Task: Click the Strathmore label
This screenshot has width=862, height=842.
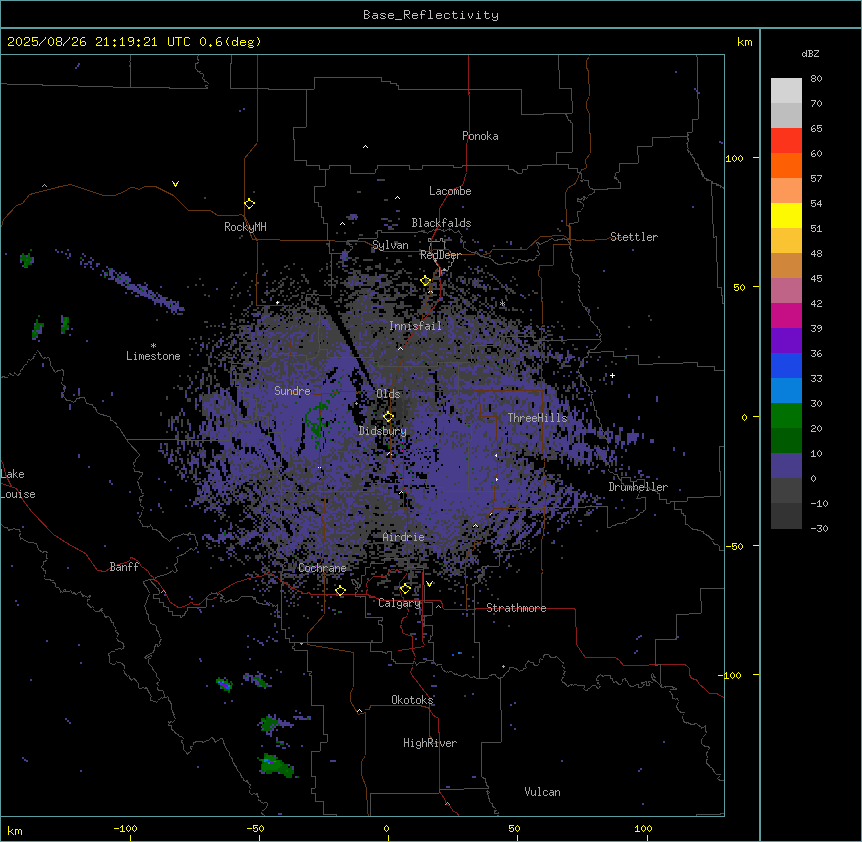Action: click(516, 608)
